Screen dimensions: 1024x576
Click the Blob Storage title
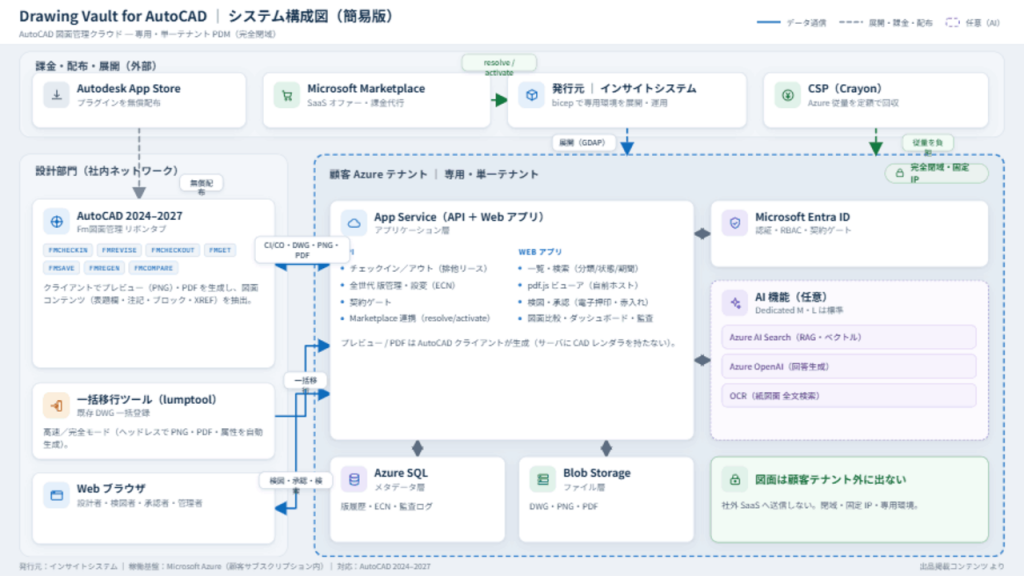pyautogui.click(x=597, y=473)
